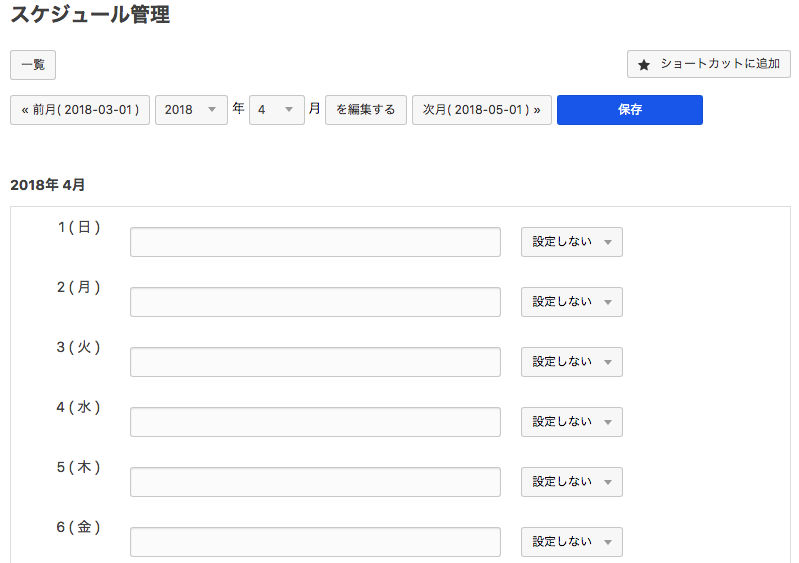The image size is (799, 563).
Task: Click the を編集する button
Action: (x=365, y=110)
